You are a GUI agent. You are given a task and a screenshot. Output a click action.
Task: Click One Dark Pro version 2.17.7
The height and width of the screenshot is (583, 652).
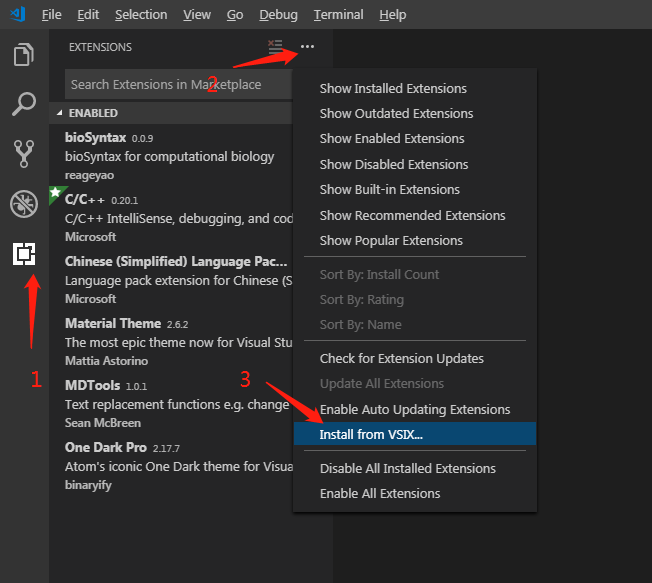pyautogui.click(x=166, y=449)
